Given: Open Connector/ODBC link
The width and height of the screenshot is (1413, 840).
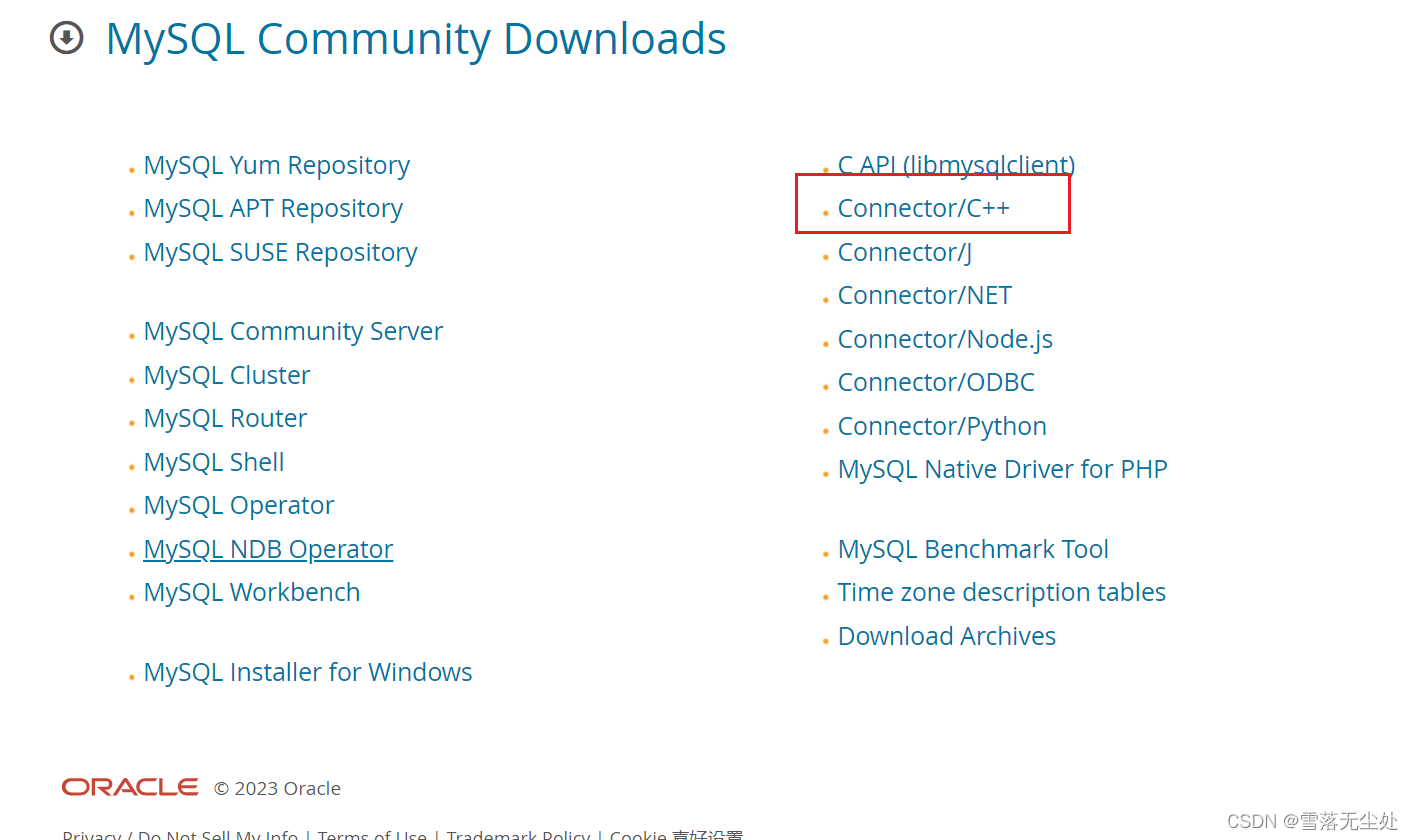Looking at the screenshot, I should [936, 382].
